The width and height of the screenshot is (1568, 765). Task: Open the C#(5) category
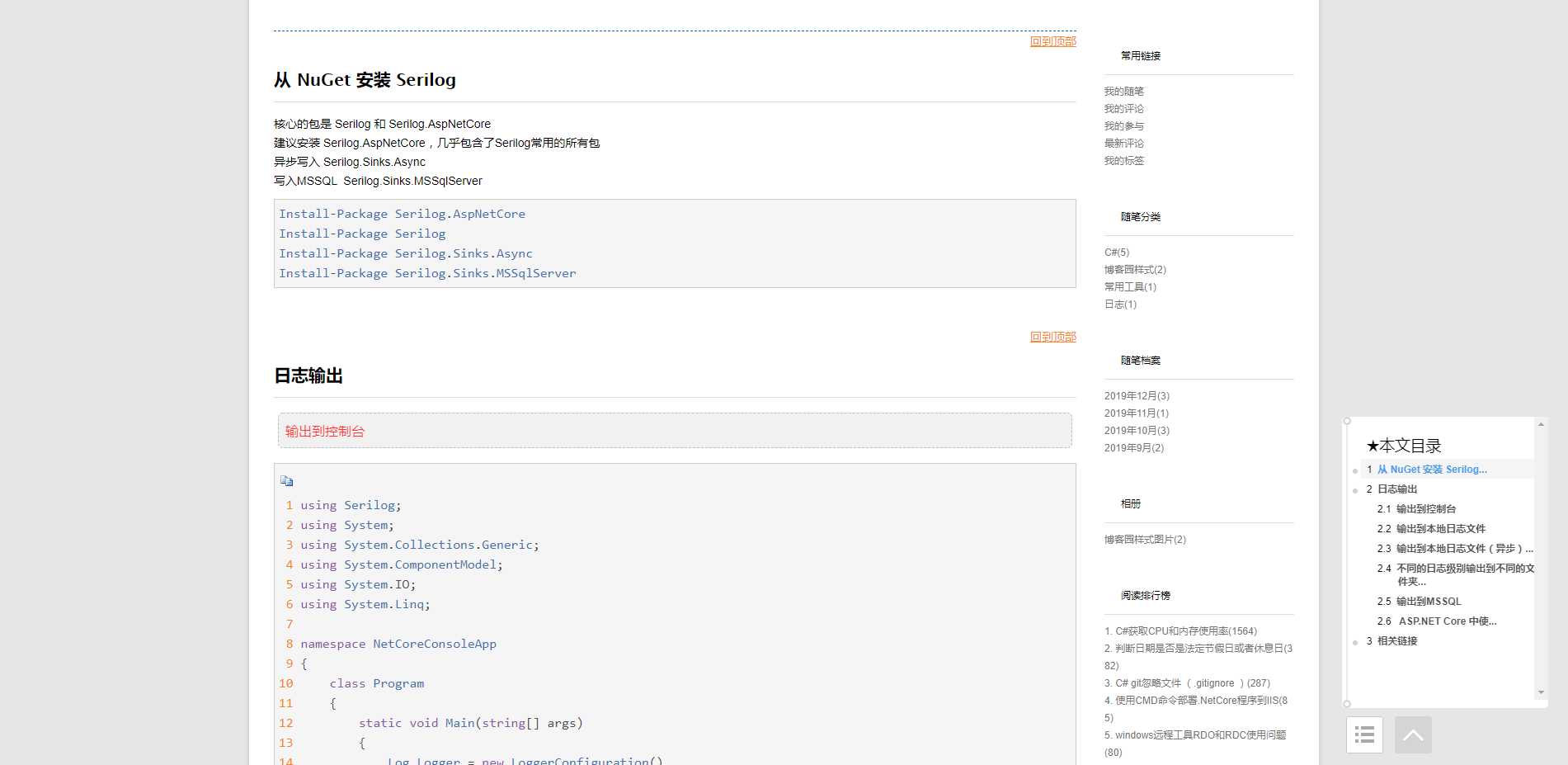(x=1117, y=253)
